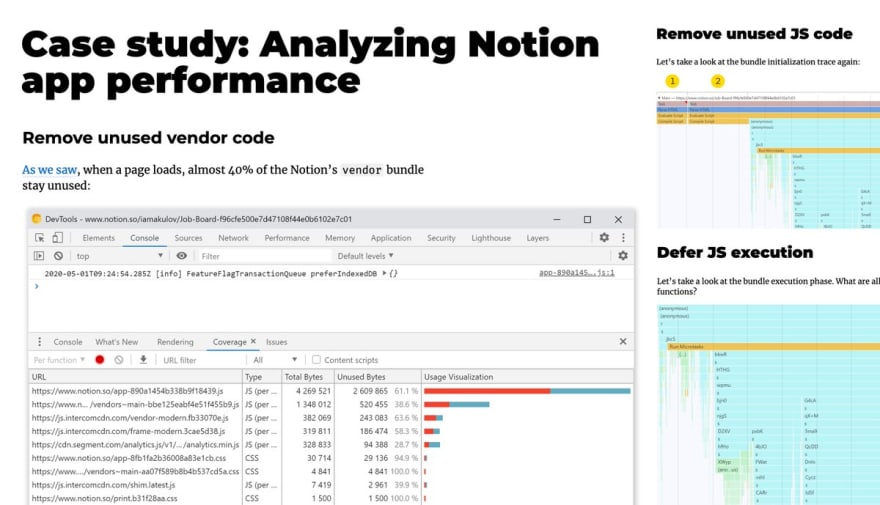The image size is (880, 505).
Task: Switch to the Memory tab
Action: 340,238
